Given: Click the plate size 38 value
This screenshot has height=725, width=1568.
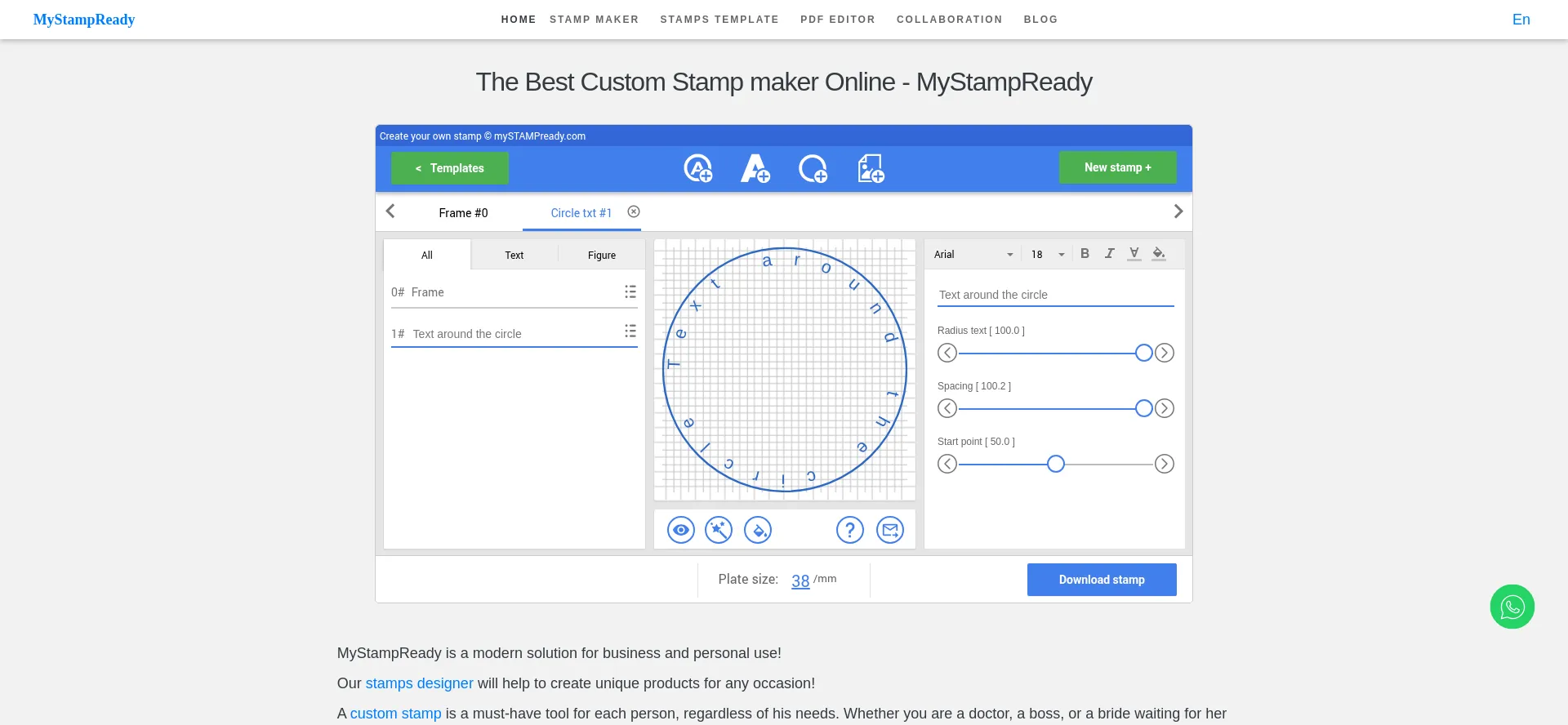Looking at the screenshot, I should pyautogui.click(x=800, y=580).
